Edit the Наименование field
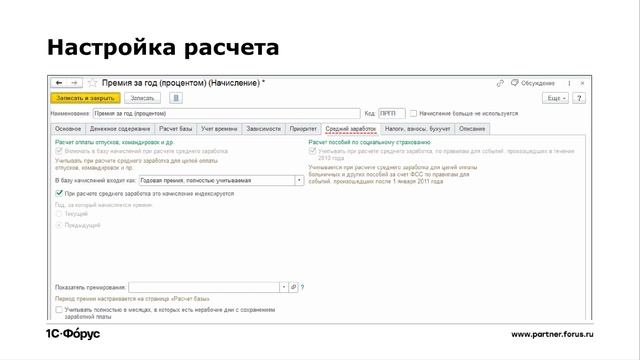 pos(227,113)
